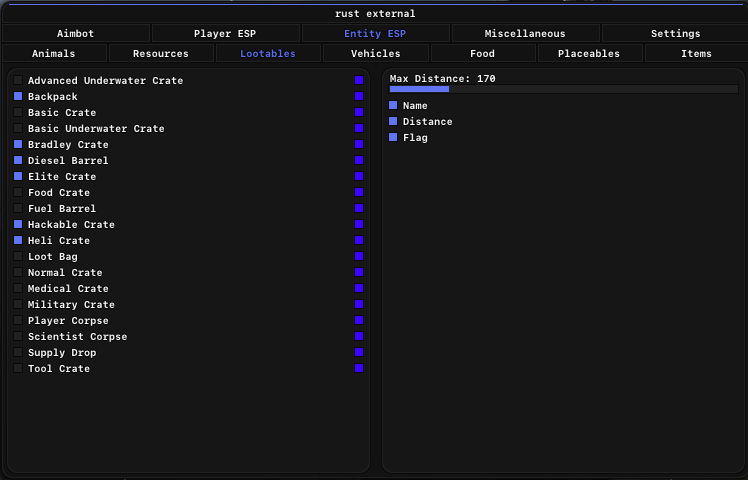Select the Entity ESP tab
The height and width of the screenshot is (480, 748).
pyautogui.click(x=375, y=33)
